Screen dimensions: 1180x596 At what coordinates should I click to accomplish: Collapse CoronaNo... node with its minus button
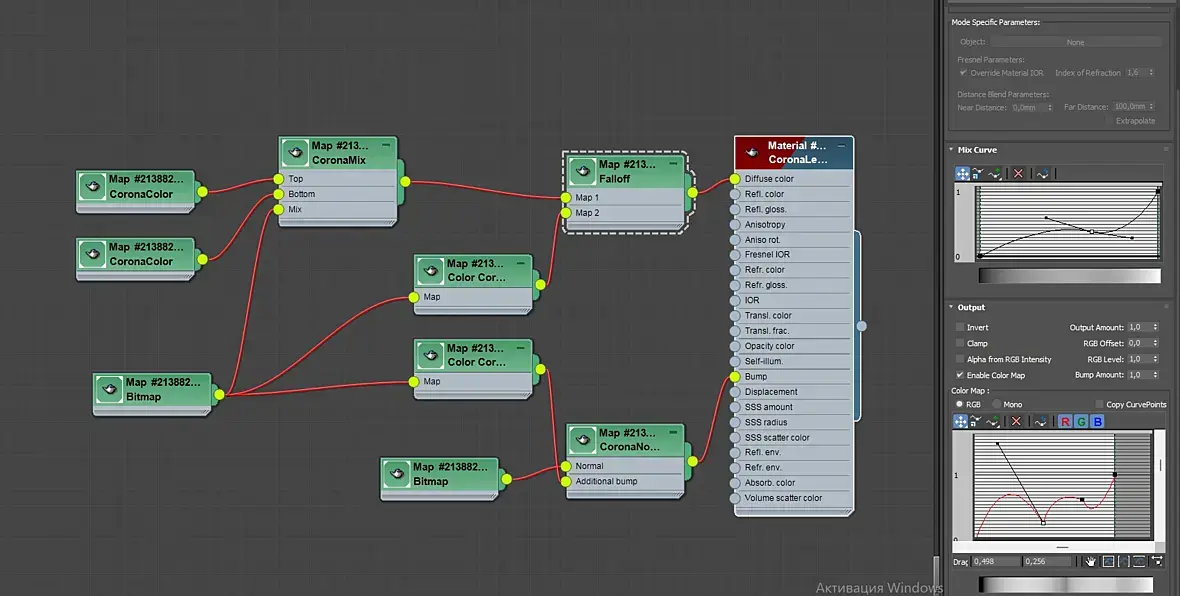[x=674, y=432]
